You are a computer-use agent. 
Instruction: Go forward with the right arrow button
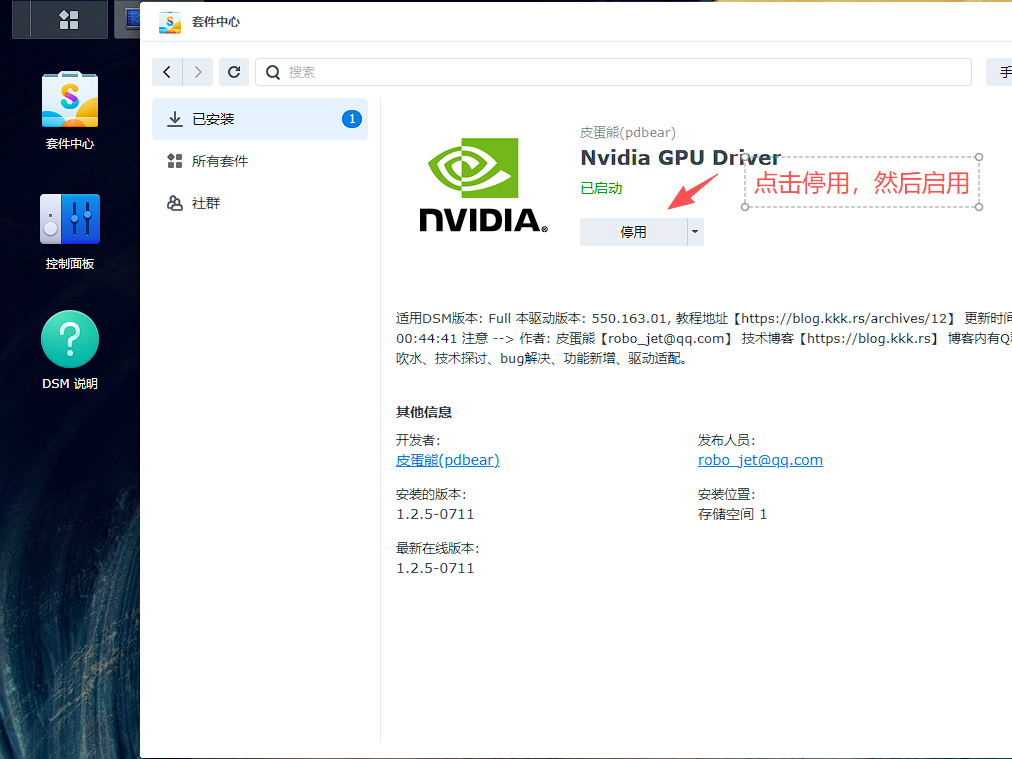[x=199, y=72]
